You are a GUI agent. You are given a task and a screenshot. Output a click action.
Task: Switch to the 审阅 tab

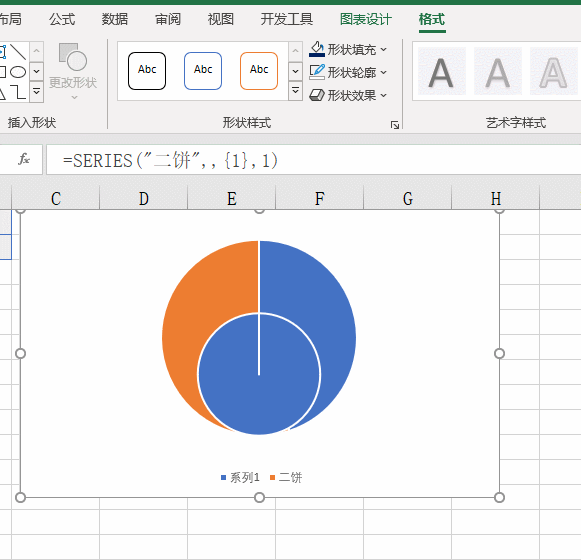click(x=168, y=19)
